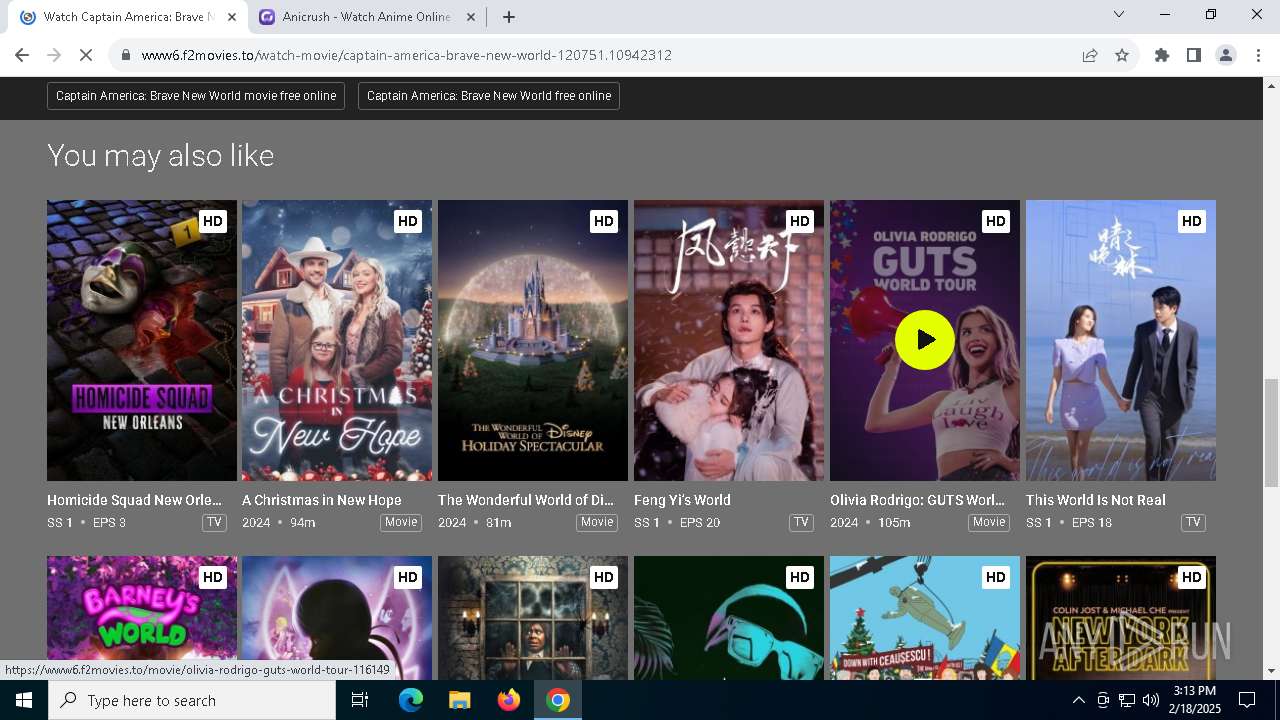Close the Captain America tab
This screenshot has width=1280, height=720.
pyautogui.click(x=232, y=17)
